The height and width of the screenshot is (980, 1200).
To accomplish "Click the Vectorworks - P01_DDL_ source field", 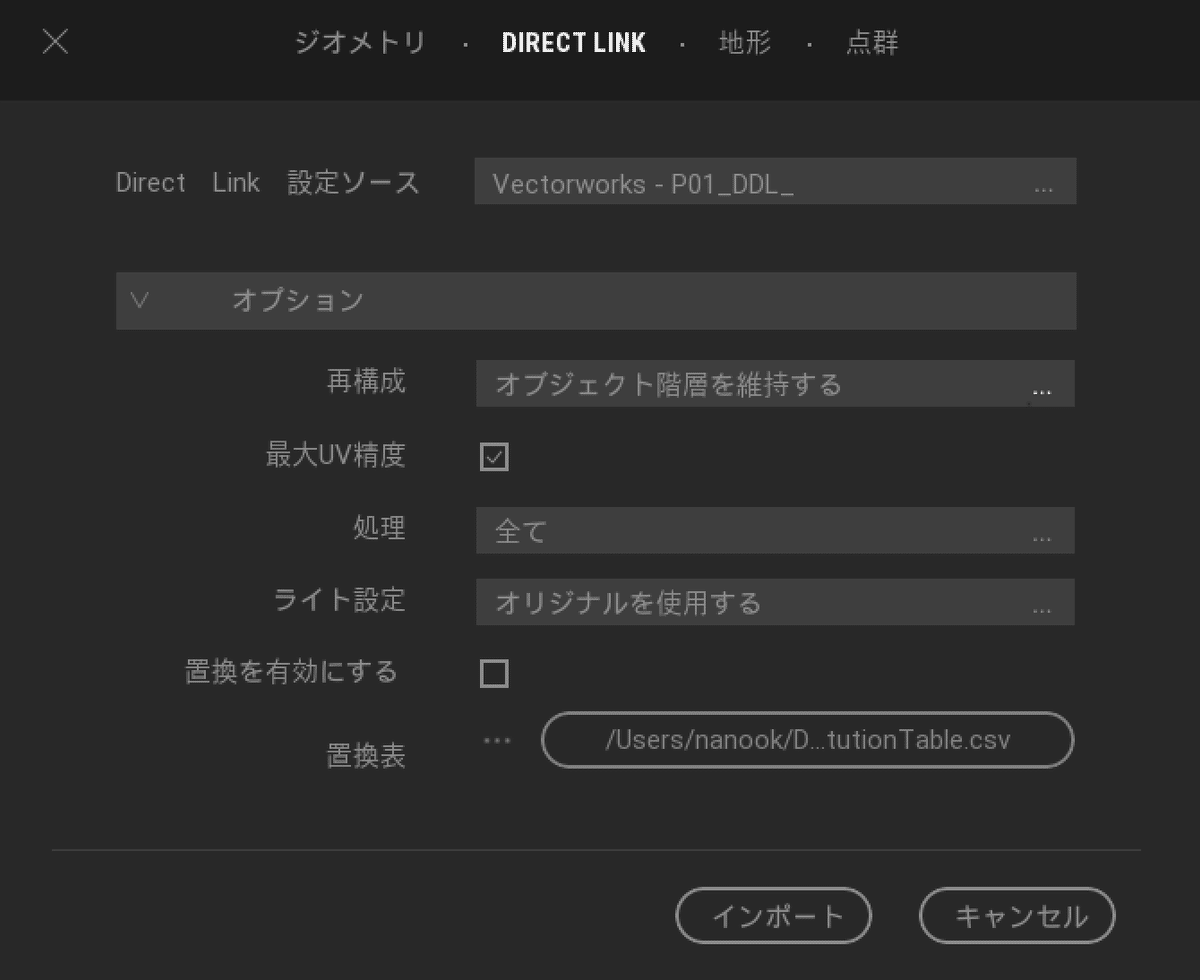I will click(x=700, y=182).
